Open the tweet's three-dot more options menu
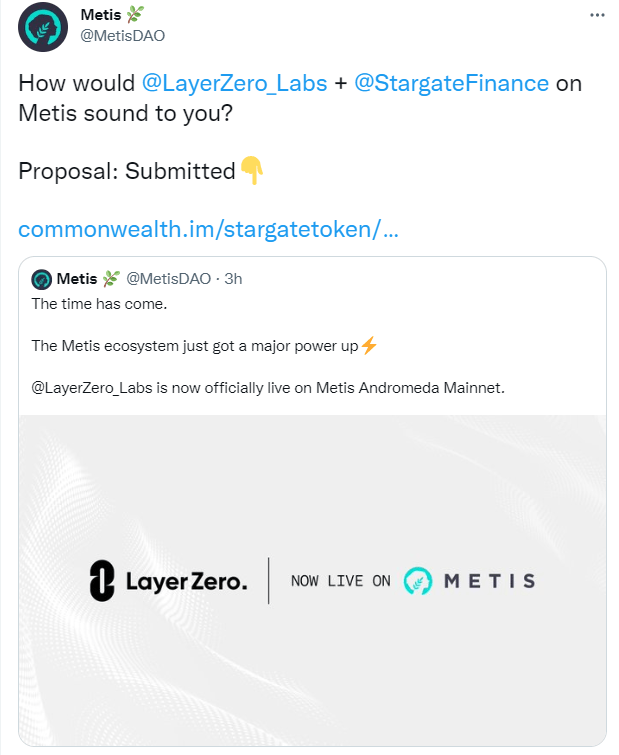Image resolution: width=619 pixels, height=755 pixels. (597, 16)
